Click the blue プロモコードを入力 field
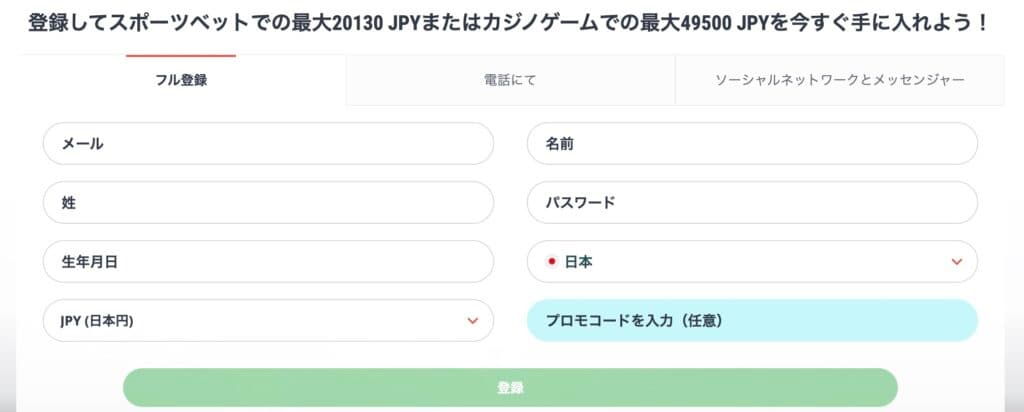The height and width of the screenshot is (412, 1024). pyautogui.click(x=751, y=321)
